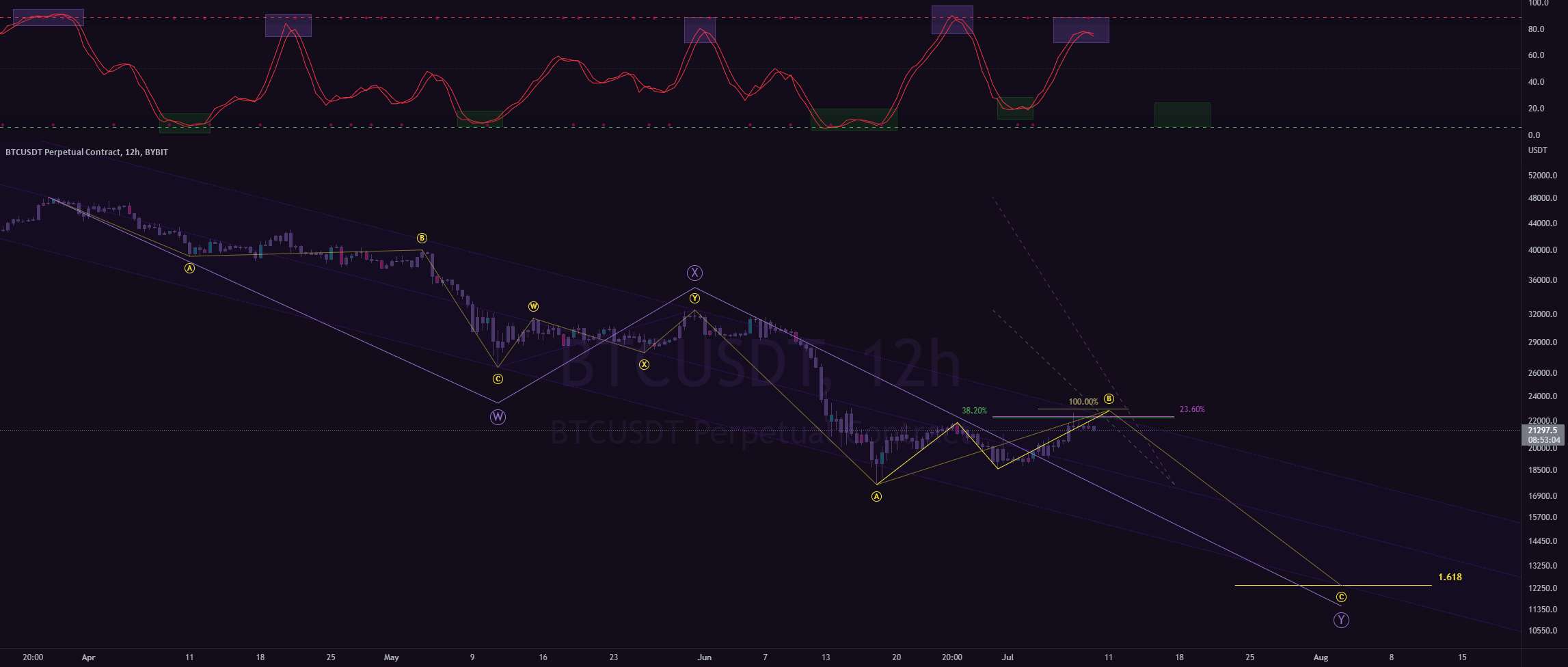Select rightmost purple overbought box in oscillator
This screenshot has width=1568, height=667.
[x=1081, y=30]
